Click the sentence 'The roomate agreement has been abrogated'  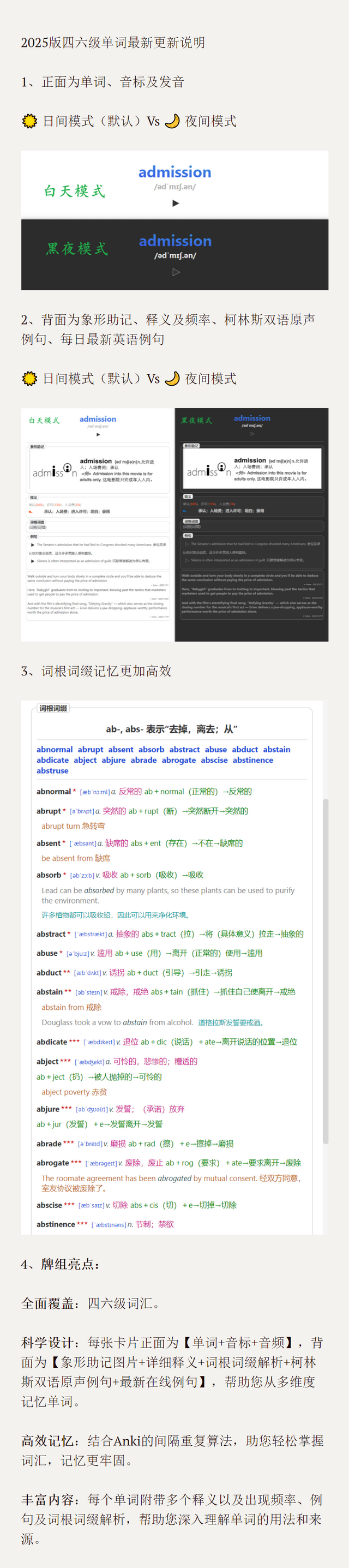[x=149, y=1178]
